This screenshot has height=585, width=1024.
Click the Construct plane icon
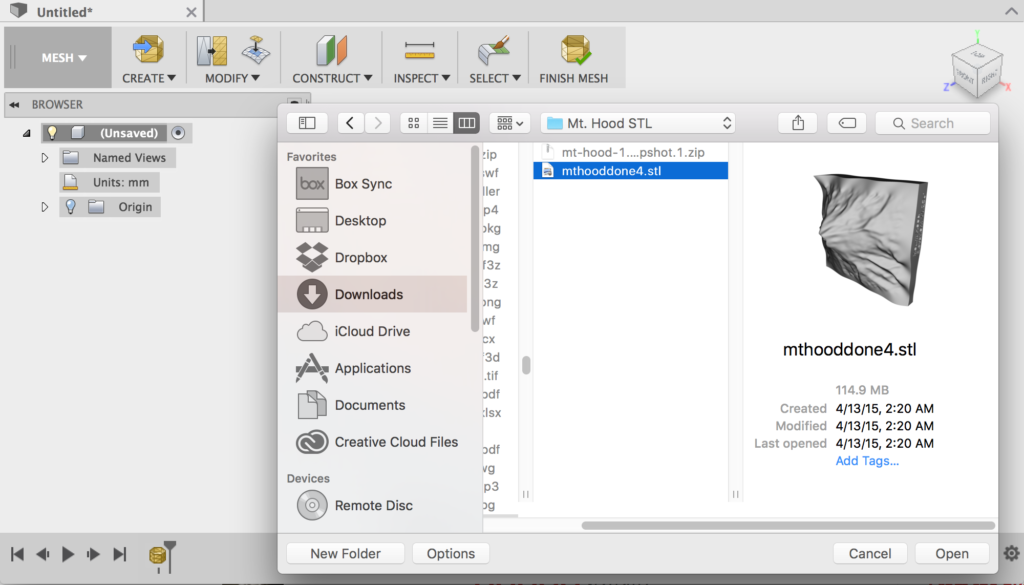click(x=331, y=50)
